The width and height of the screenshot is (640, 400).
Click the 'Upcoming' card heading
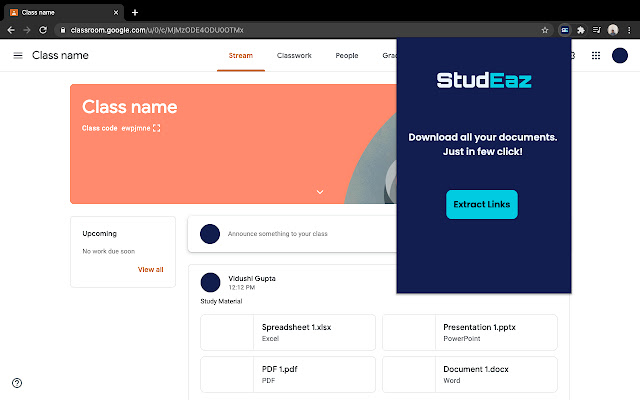[100, 233]
